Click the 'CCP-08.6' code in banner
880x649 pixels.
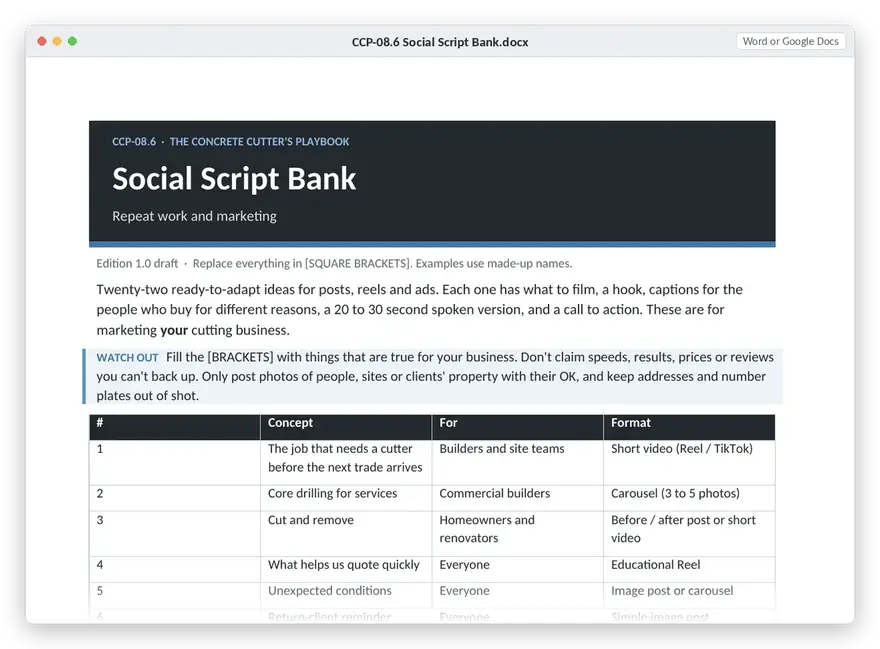click(x=134, y=141)
